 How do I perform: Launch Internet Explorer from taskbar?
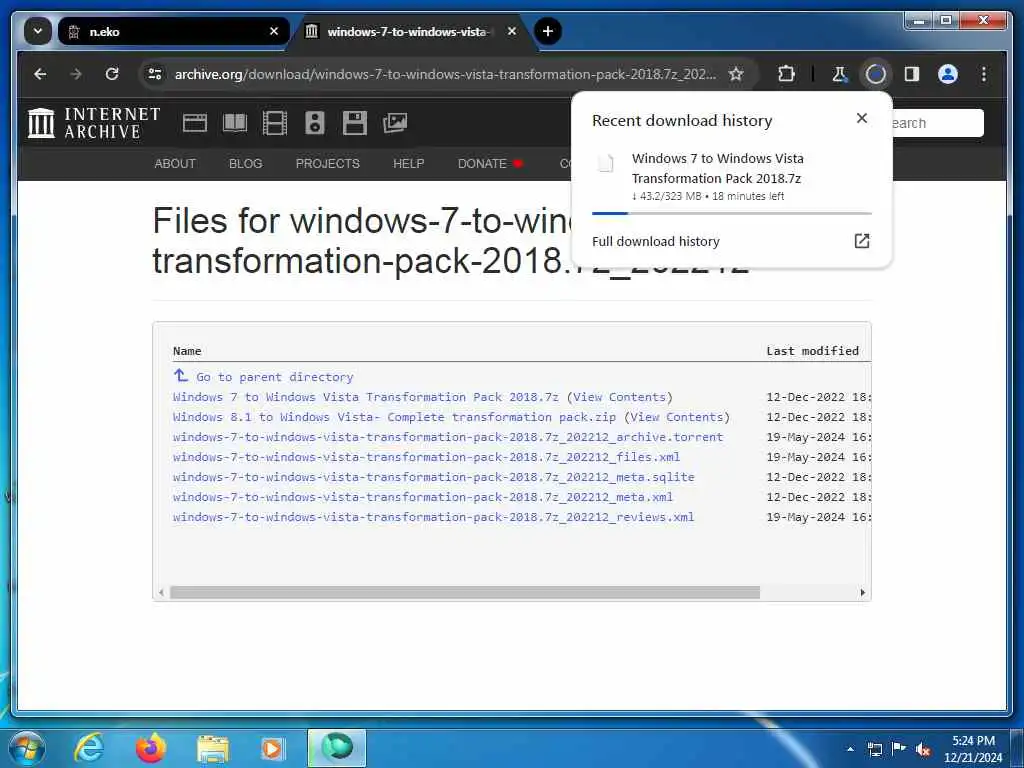[88, 748]
